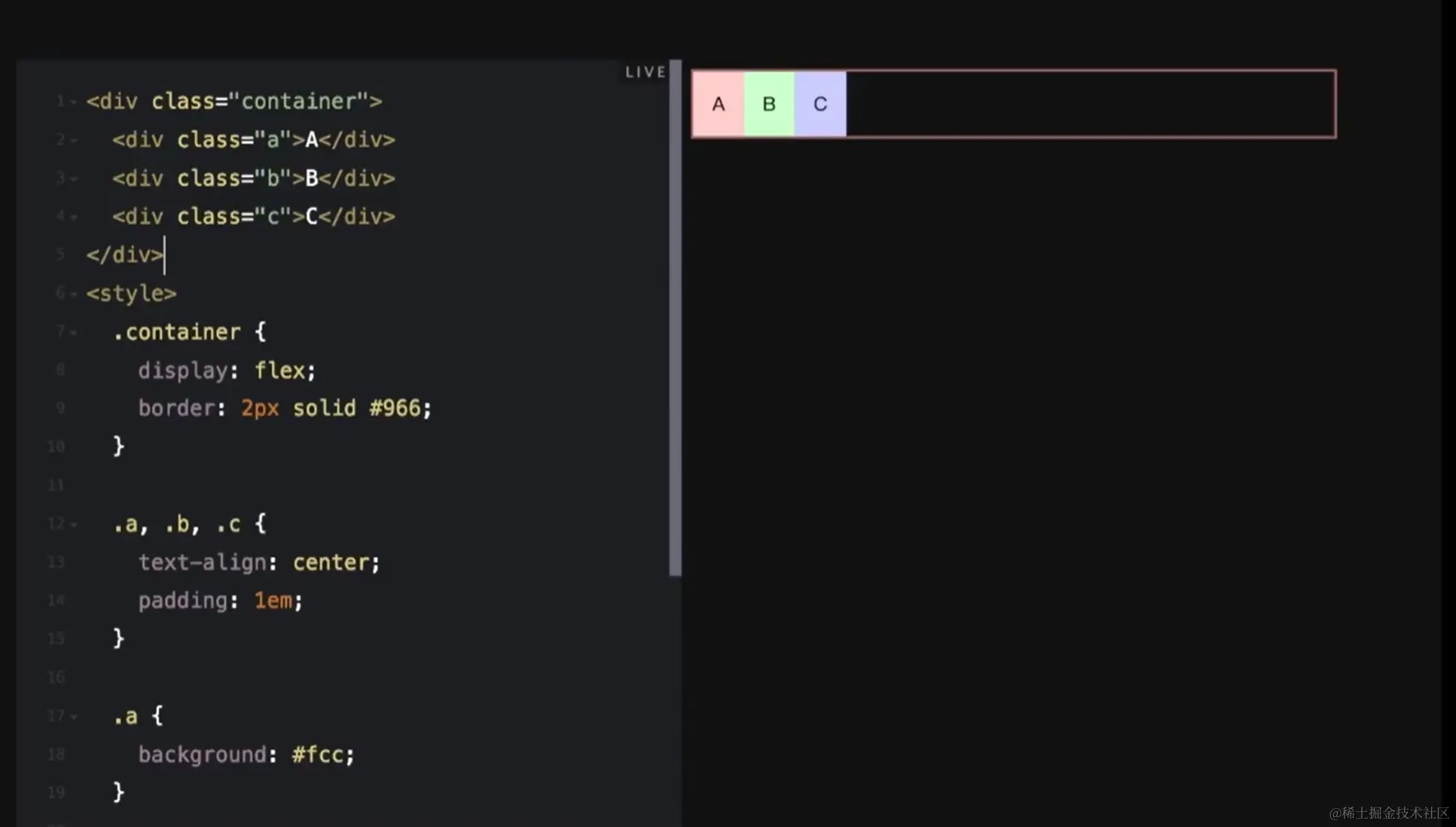Click the LIVE indicator label

(x=646, y=72)
